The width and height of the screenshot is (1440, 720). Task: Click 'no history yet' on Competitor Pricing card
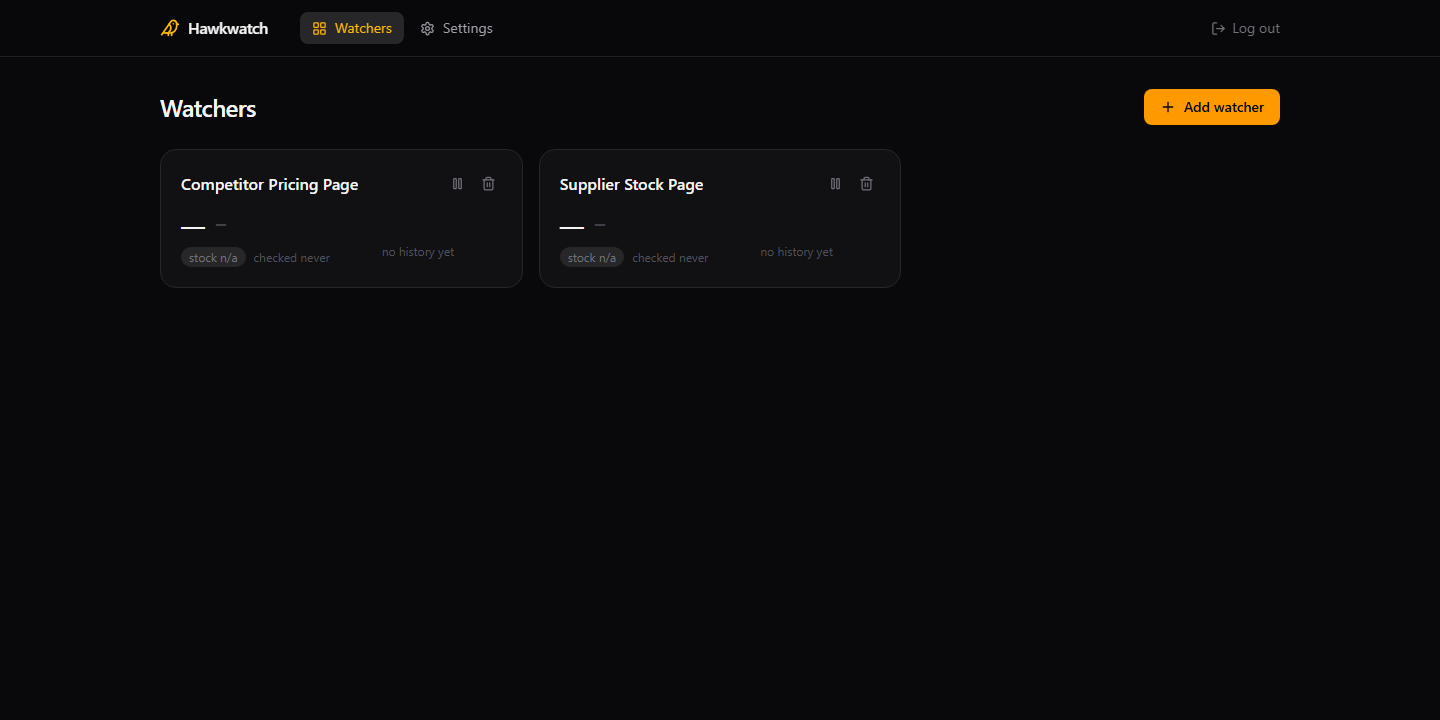[418, 252]
